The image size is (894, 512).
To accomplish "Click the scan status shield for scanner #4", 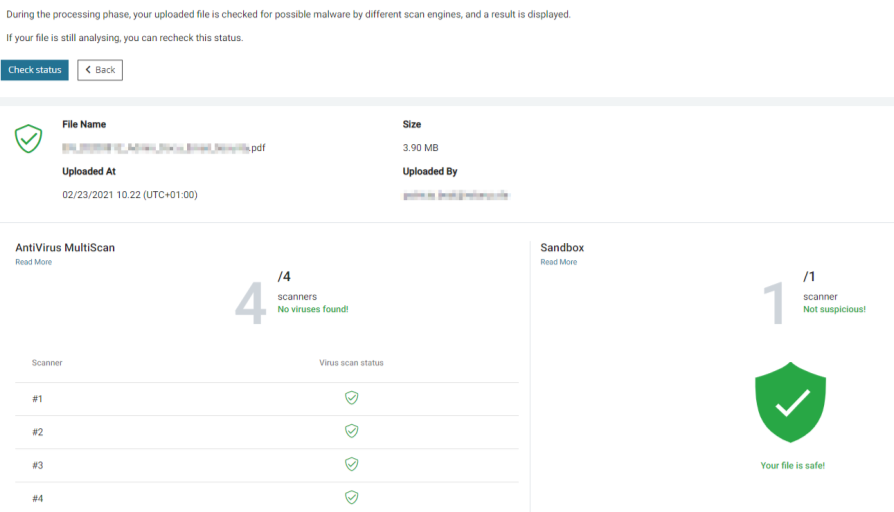I will (352, 497).
